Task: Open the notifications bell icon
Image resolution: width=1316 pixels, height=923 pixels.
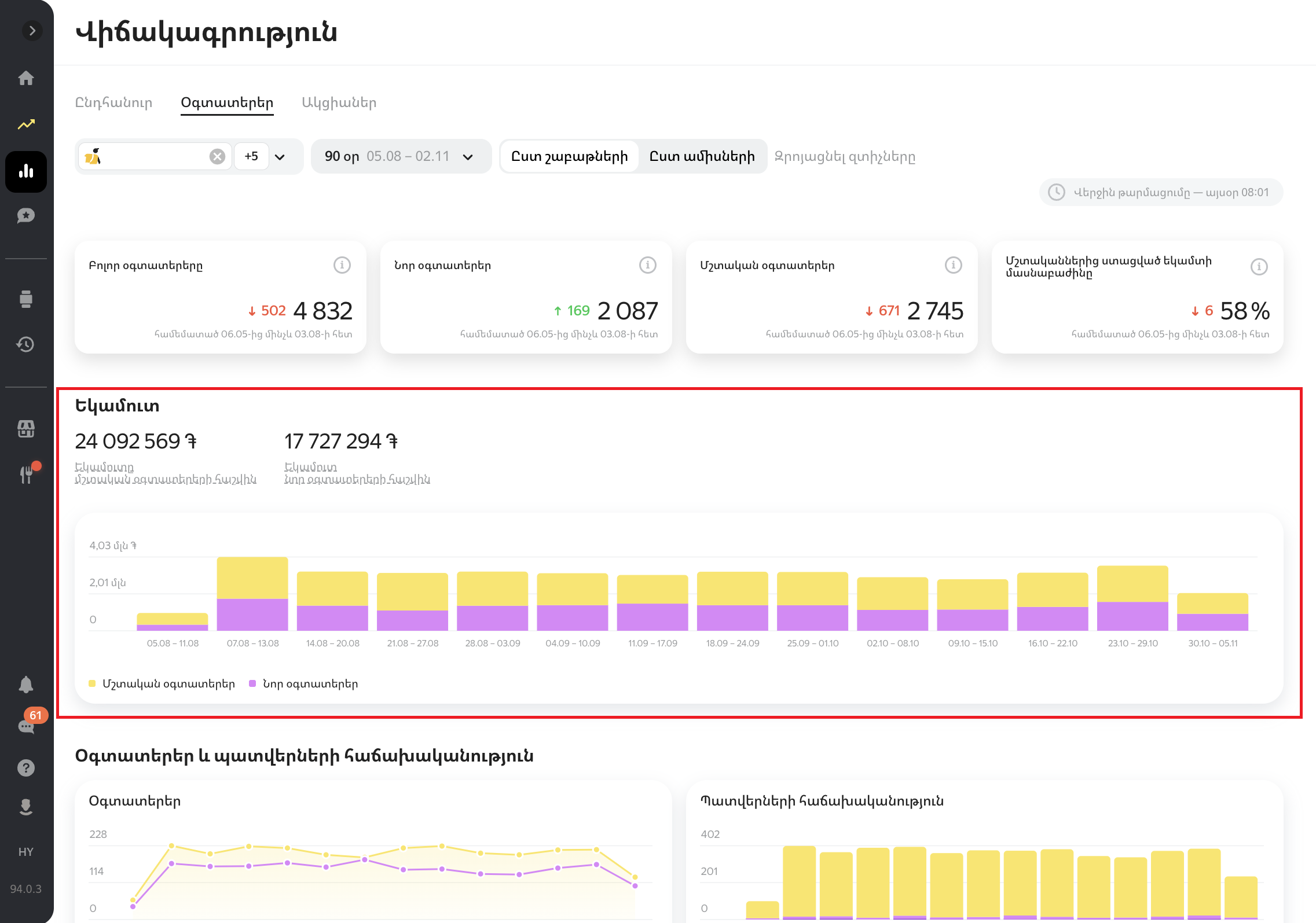Action: (x=26, y=685)
